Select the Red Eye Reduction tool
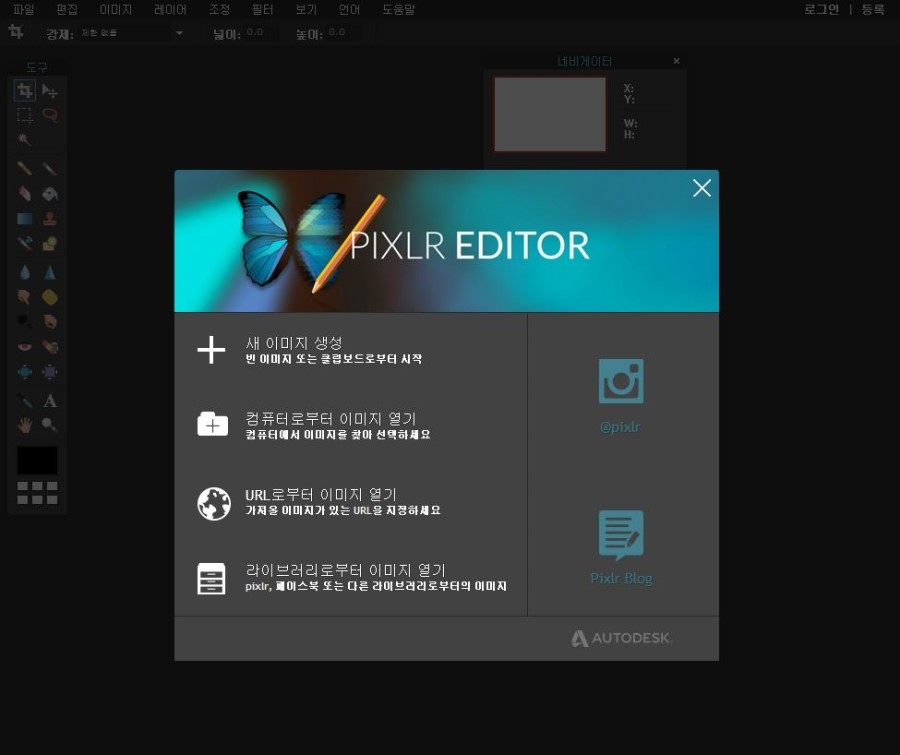900x755 pixels. [x=24, y=346]
